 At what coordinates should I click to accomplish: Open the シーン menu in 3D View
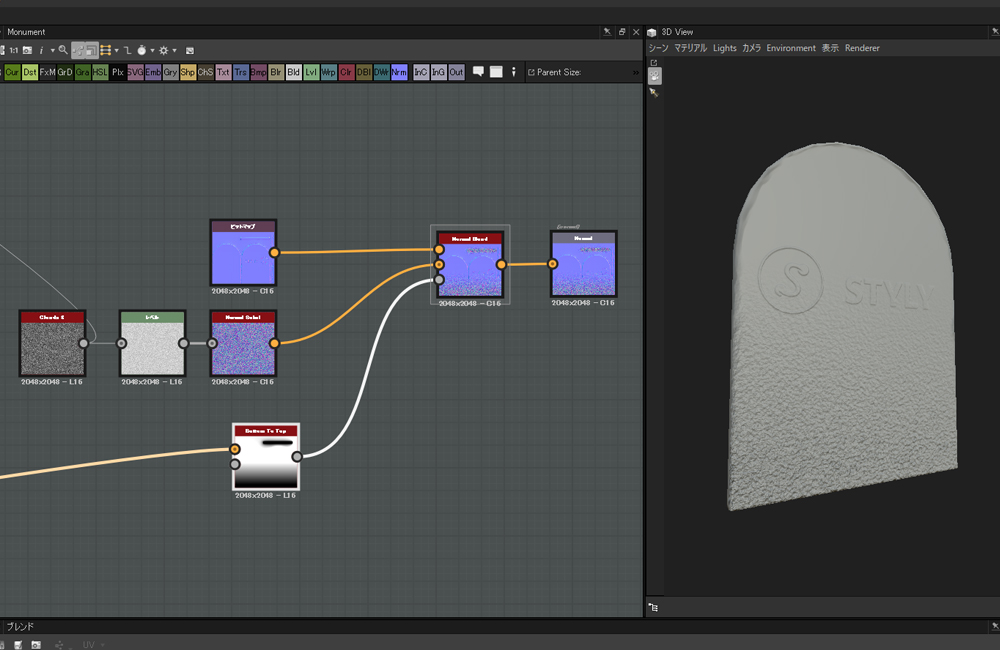658,48
